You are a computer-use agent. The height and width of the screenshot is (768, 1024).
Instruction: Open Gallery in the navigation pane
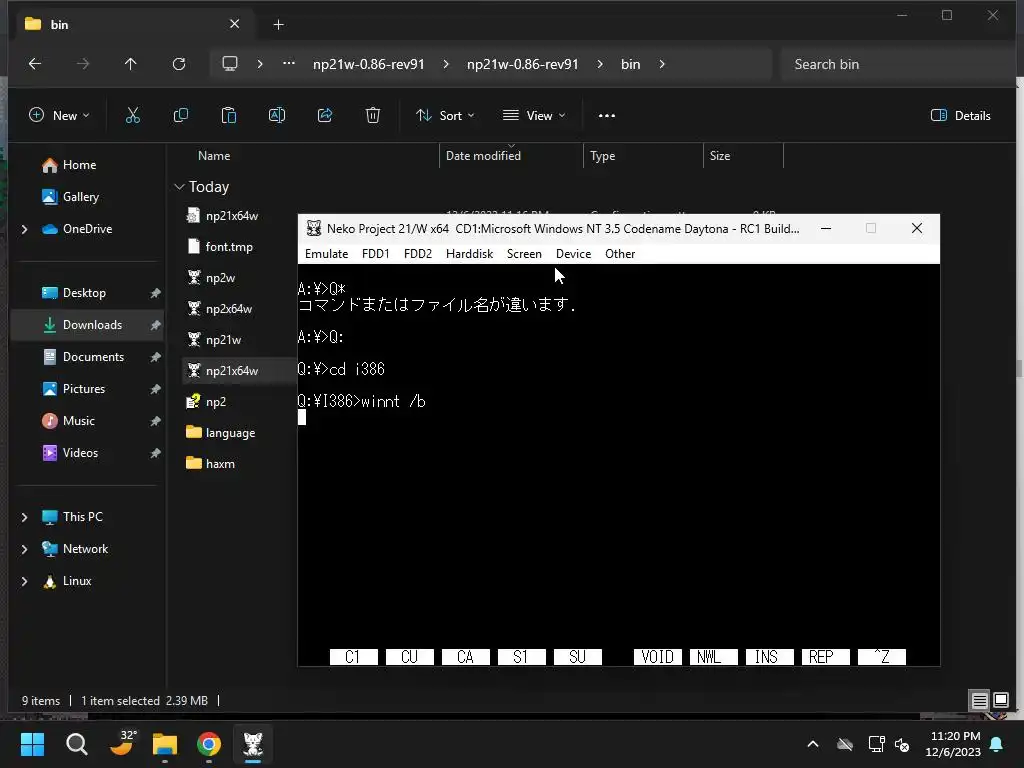click(x=81, y=197)
